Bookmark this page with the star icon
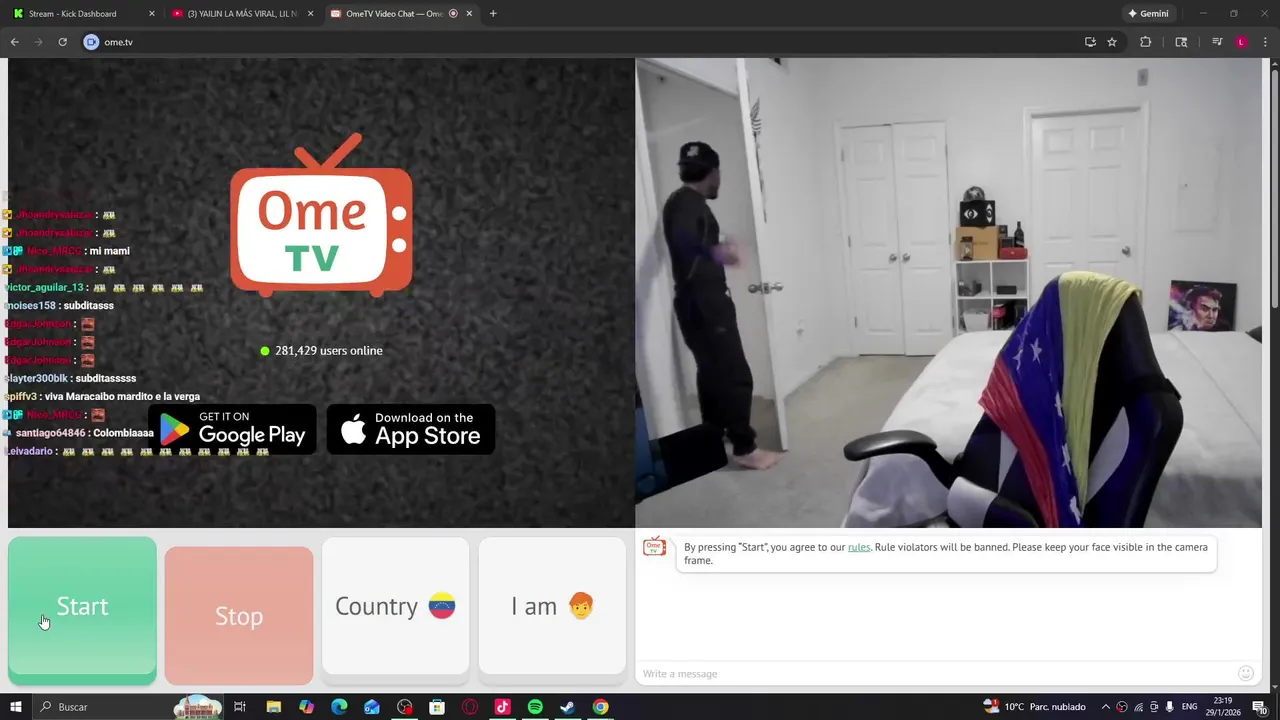The width and height of the screenshot is (1280, 720). pos(1111,42)
